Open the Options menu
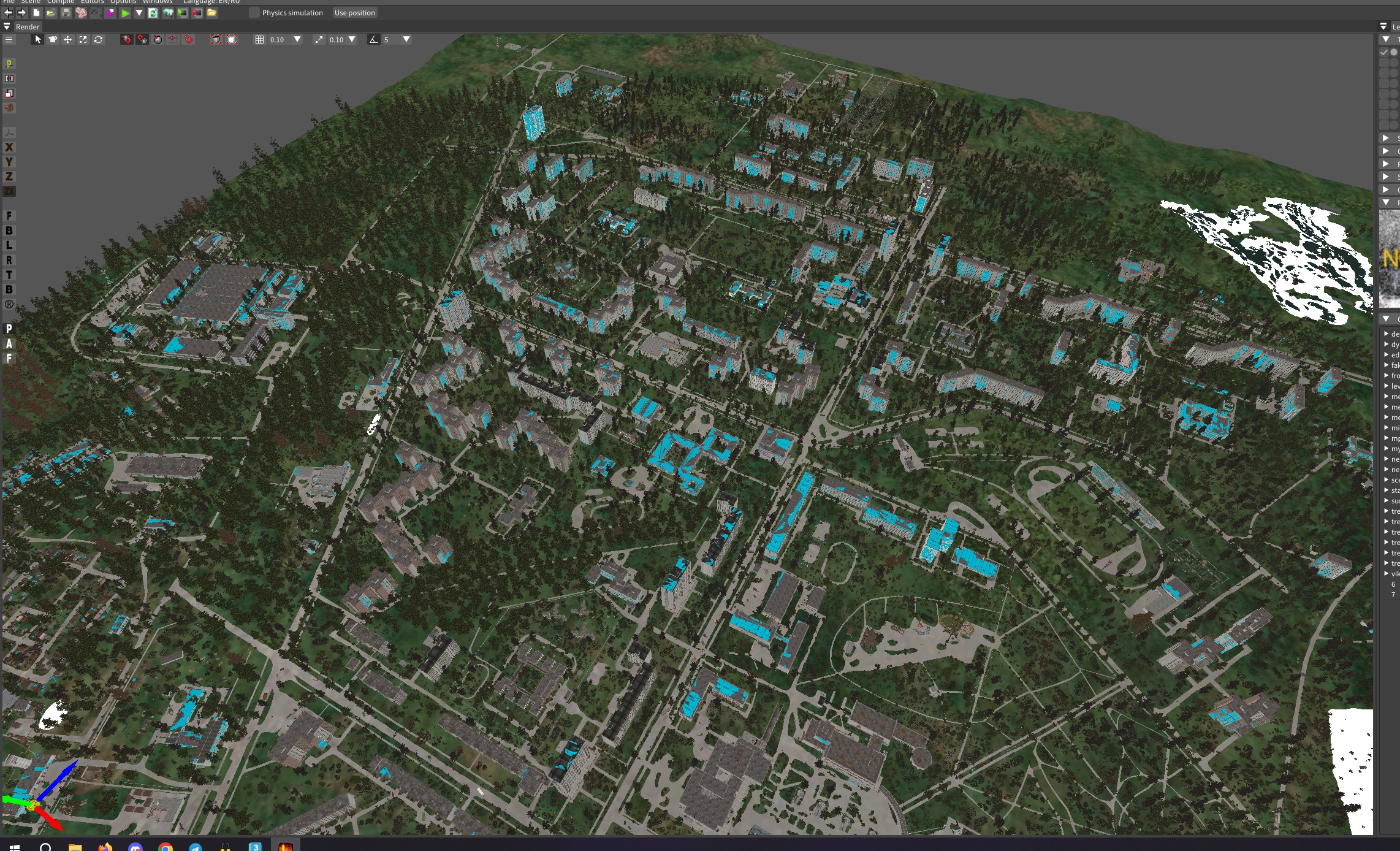 pyautogui.click(x=123, y=2)
